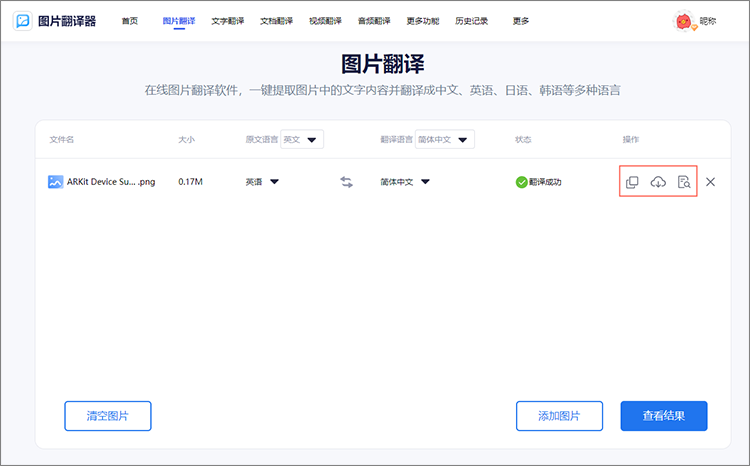Click the blue 查看结果 button
This screenshot has height=466, width=750.
(664, 416)
